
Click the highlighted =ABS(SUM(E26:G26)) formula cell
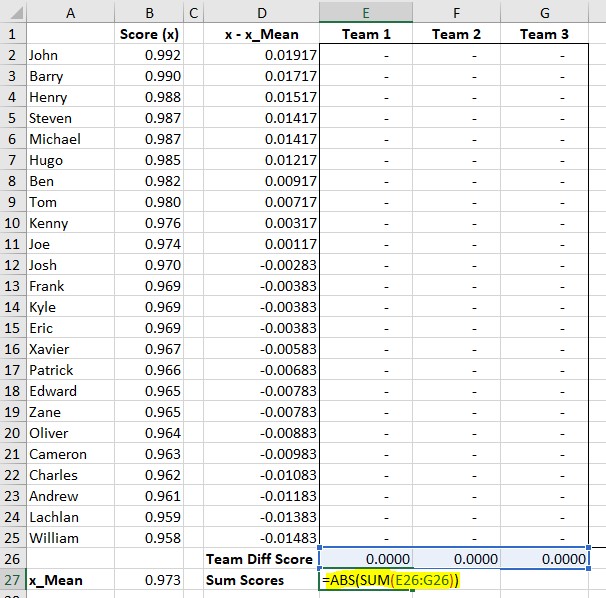click(x=366, y=580)
